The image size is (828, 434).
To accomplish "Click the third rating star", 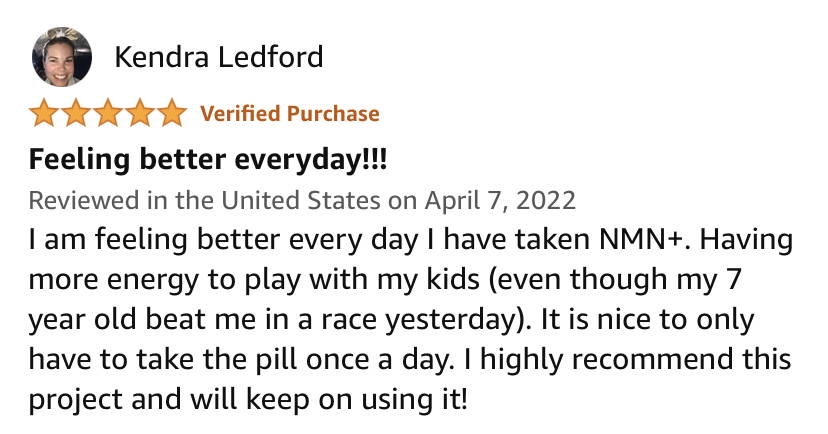I will (x=108, y=113).
